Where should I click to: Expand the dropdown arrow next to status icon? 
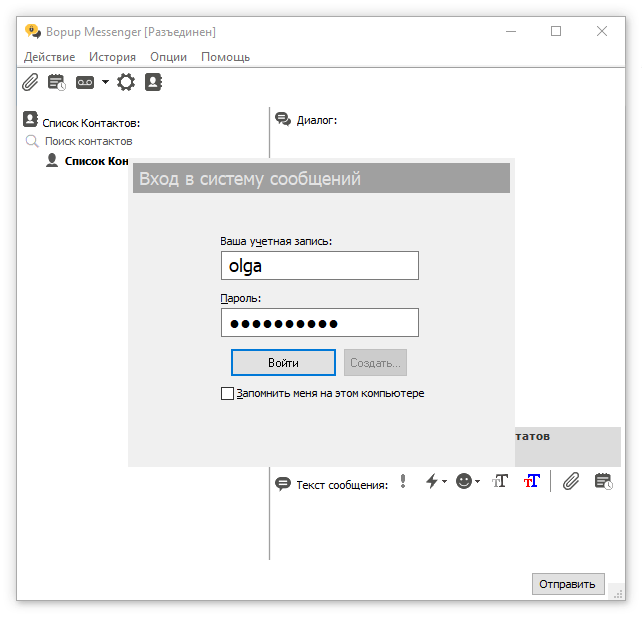pos(105,82)
